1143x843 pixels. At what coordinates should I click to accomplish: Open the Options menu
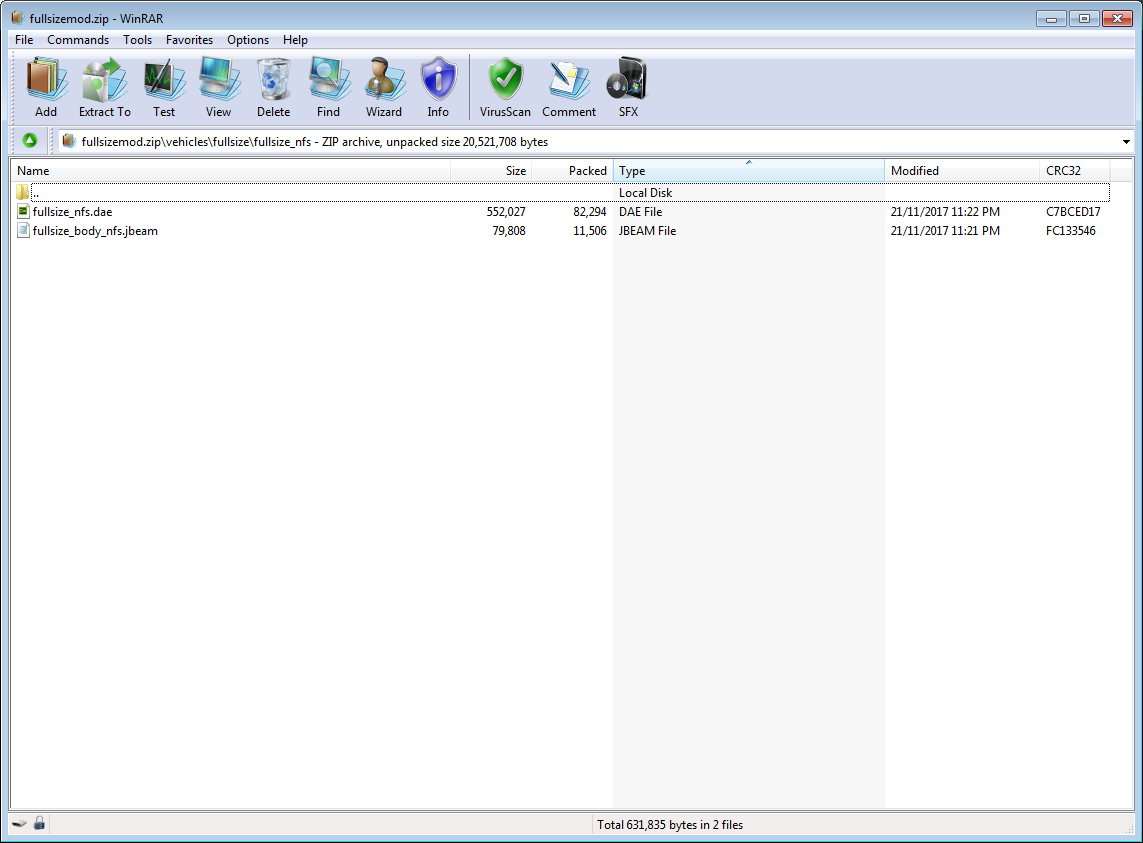click(x=248, y=39)
